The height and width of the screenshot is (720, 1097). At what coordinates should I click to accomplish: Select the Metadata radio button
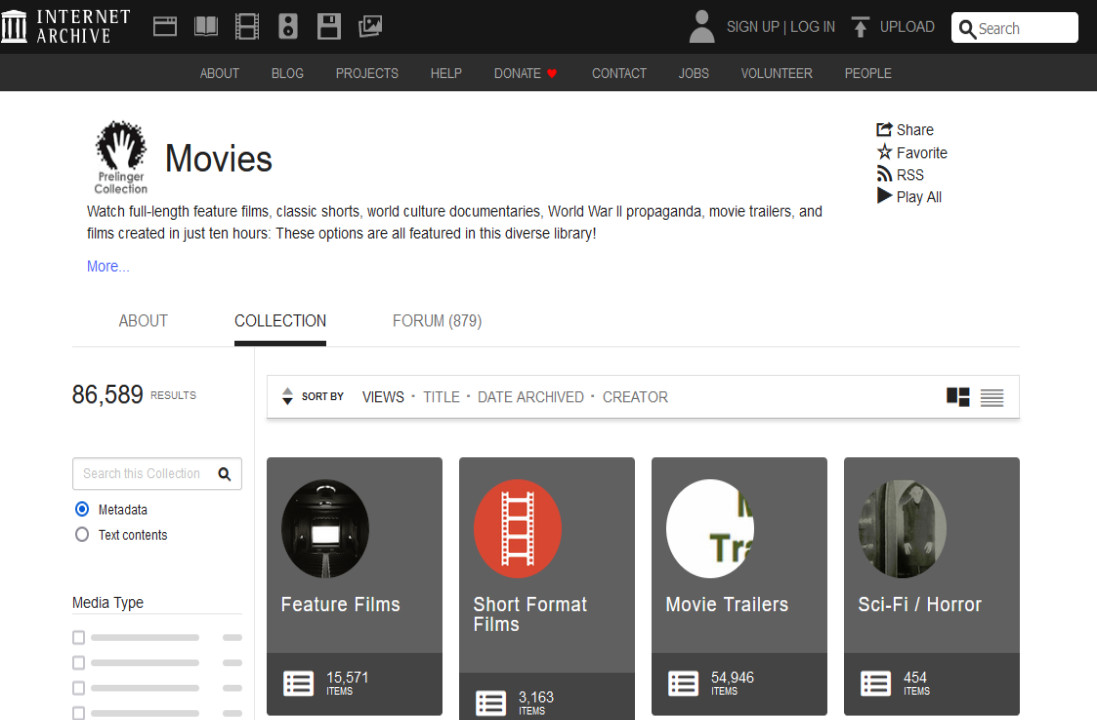click(82, 509)
